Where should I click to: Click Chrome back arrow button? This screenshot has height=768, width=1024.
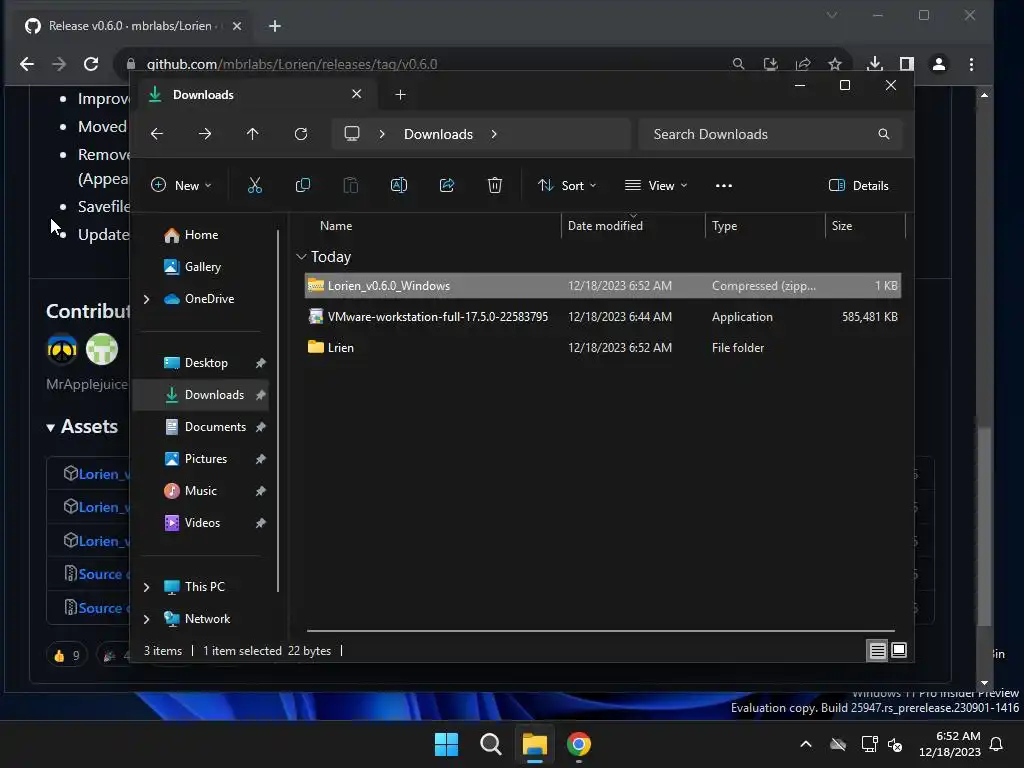pyautogui.click(x=27, y=64)
